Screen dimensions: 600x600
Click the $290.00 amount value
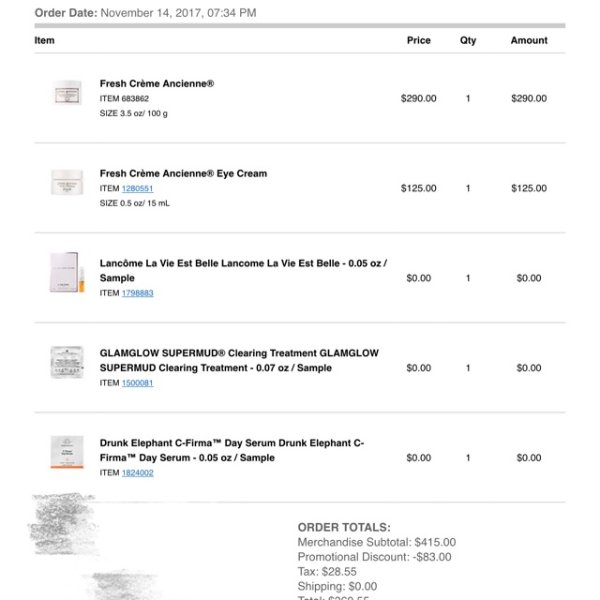click(x=529, y=99)
